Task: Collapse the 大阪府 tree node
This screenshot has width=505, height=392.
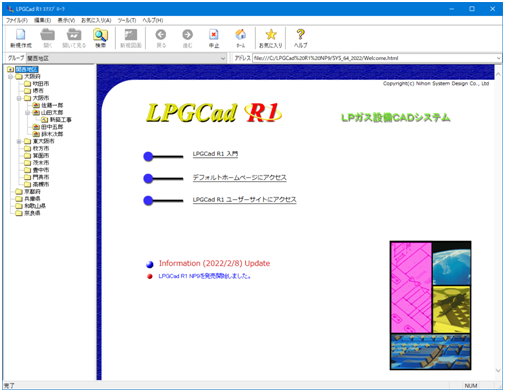Action: coord(10,77)
